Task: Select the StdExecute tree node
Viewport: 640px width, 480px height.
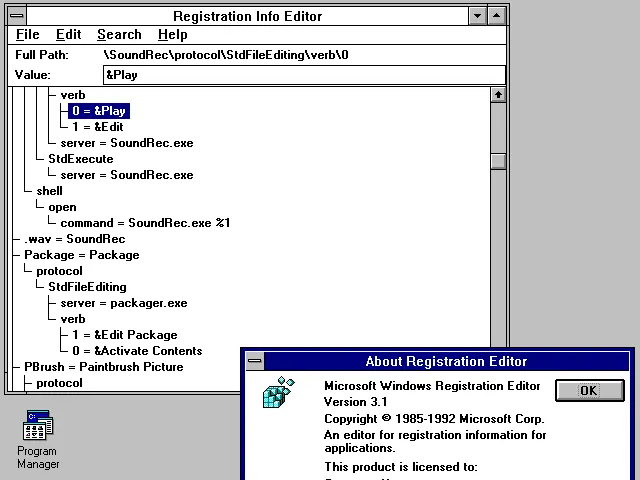Action: [81, 159]
